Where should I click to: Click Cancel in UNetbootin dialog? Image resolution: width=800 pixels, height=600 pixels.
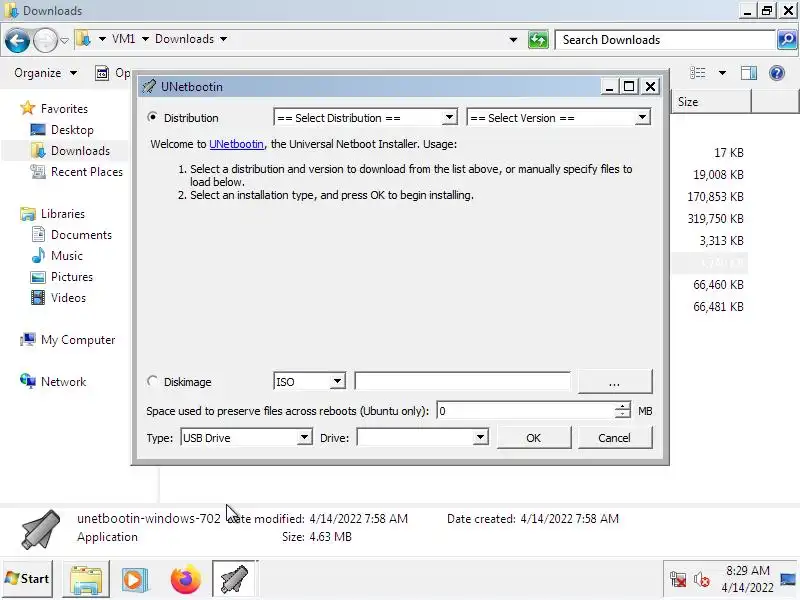coord(615,438)
